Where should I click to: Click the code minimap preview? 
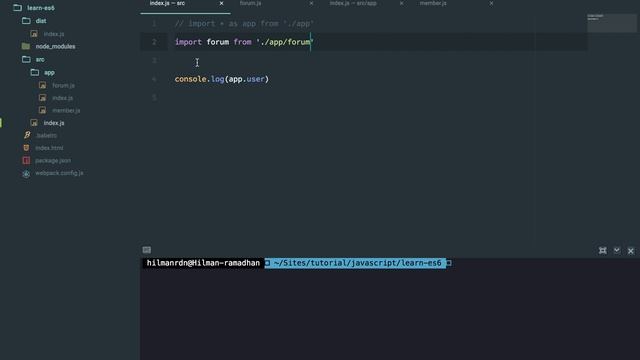tap(611, 23)
